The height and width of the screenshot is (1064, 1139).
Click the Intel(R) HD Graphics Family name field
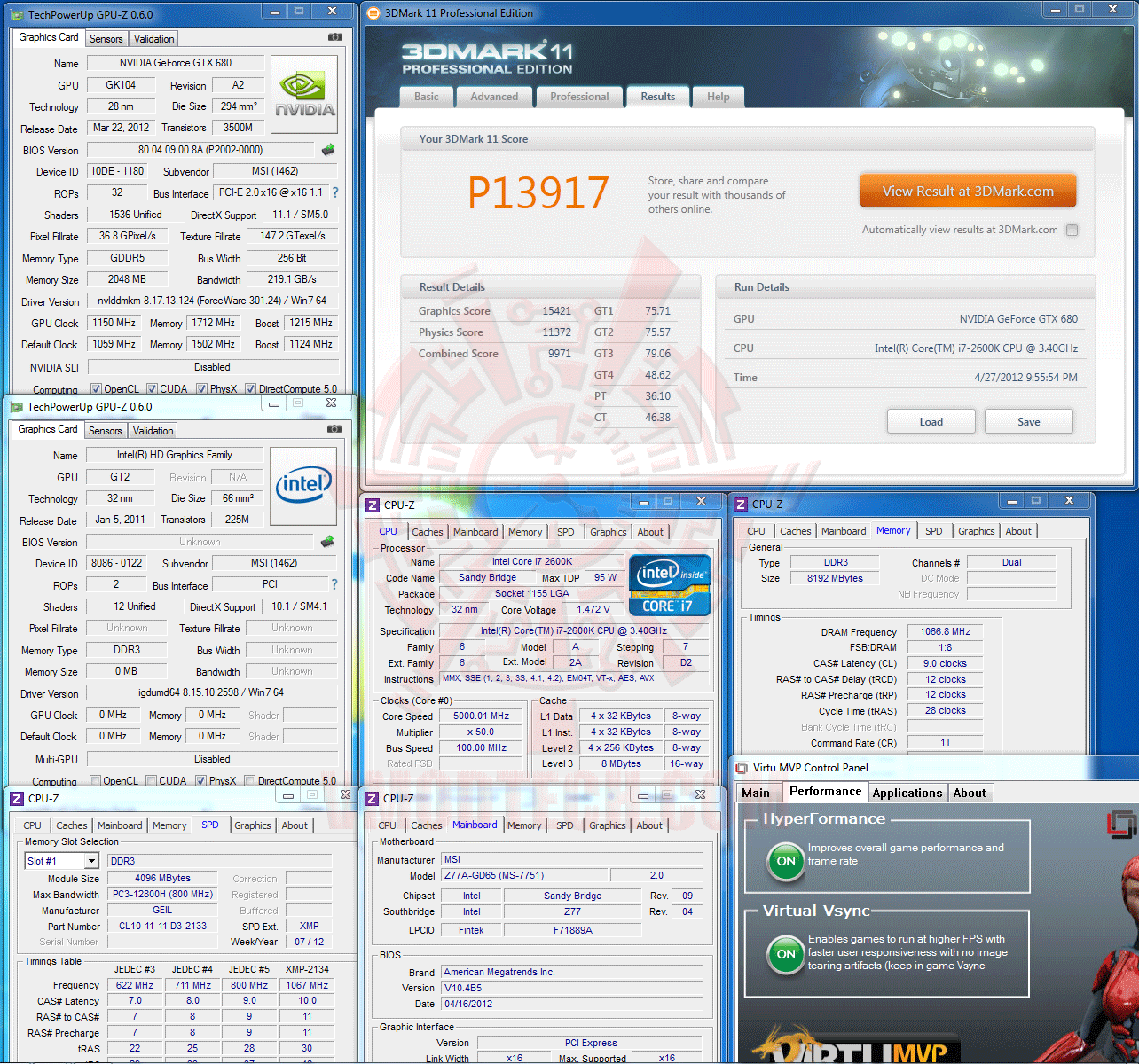(175, 455)
